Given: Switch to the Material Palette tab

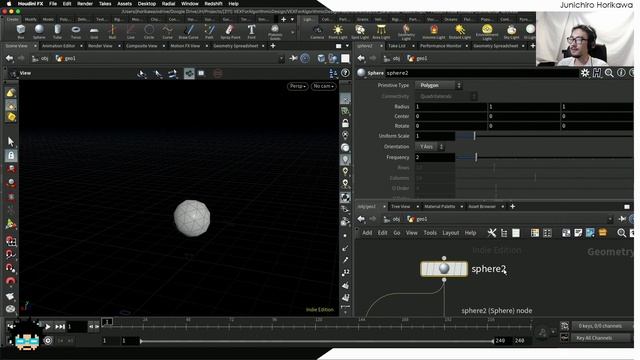Looking at the screenshot, I should 440,207.
